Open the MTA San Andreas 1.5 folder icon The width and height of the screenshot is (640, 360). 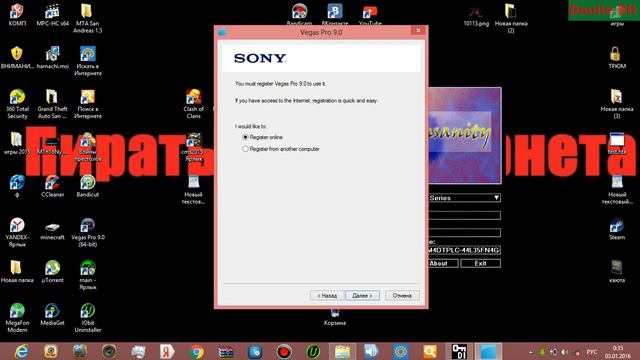(87, 18)
